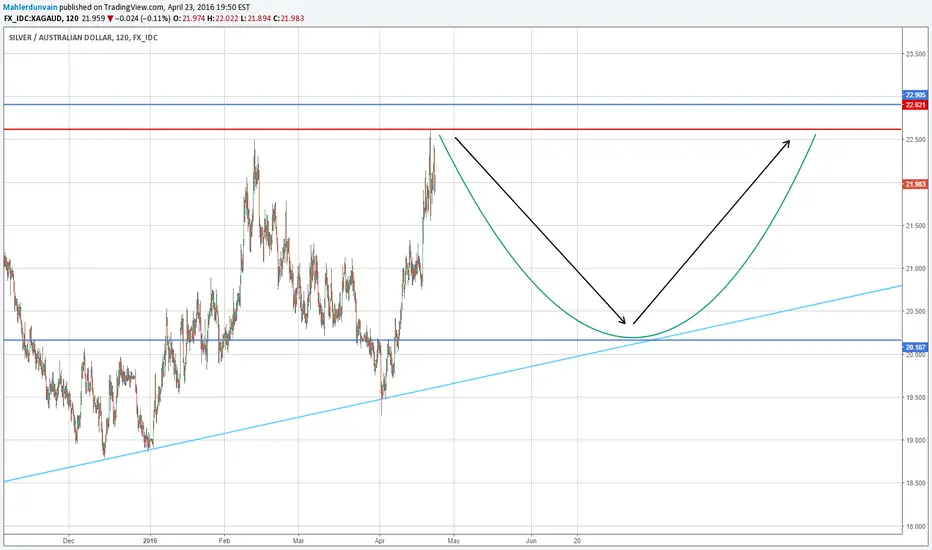Click the red 21.983 current price tag
The image size is (932, 550).
tap(915, 184)
